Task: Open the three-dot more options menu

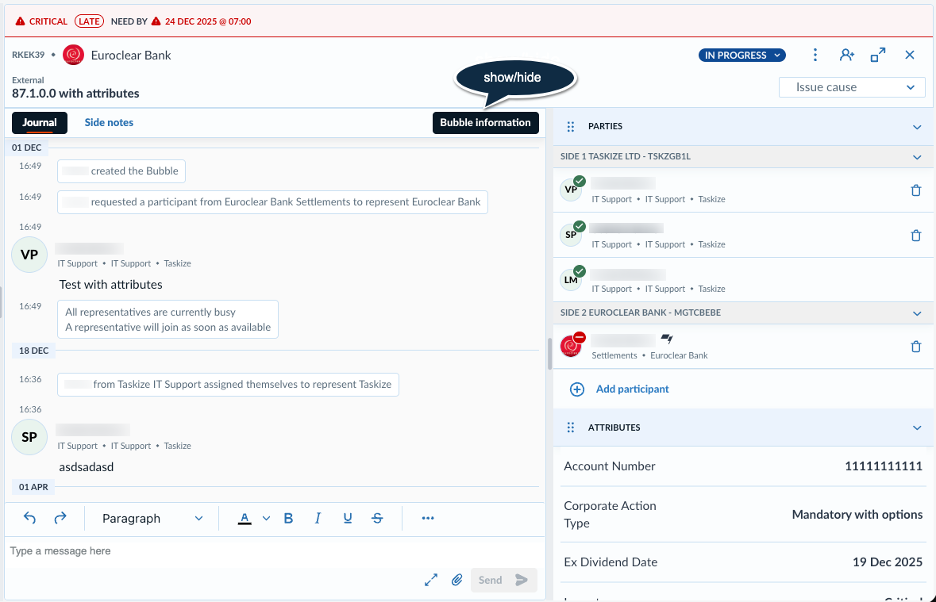Action: (x=815, y=55)
